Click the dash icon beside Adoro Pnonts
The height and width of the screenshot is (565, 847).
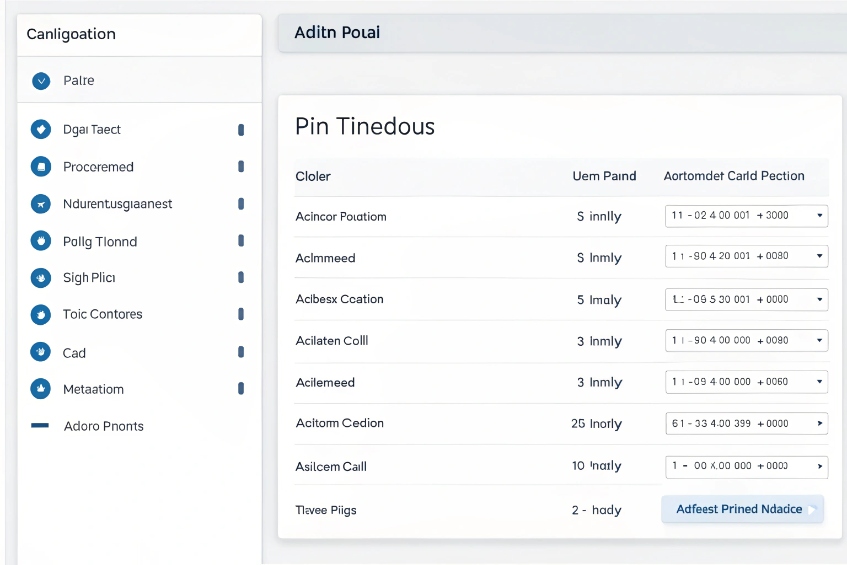click(x=40, y=426)
